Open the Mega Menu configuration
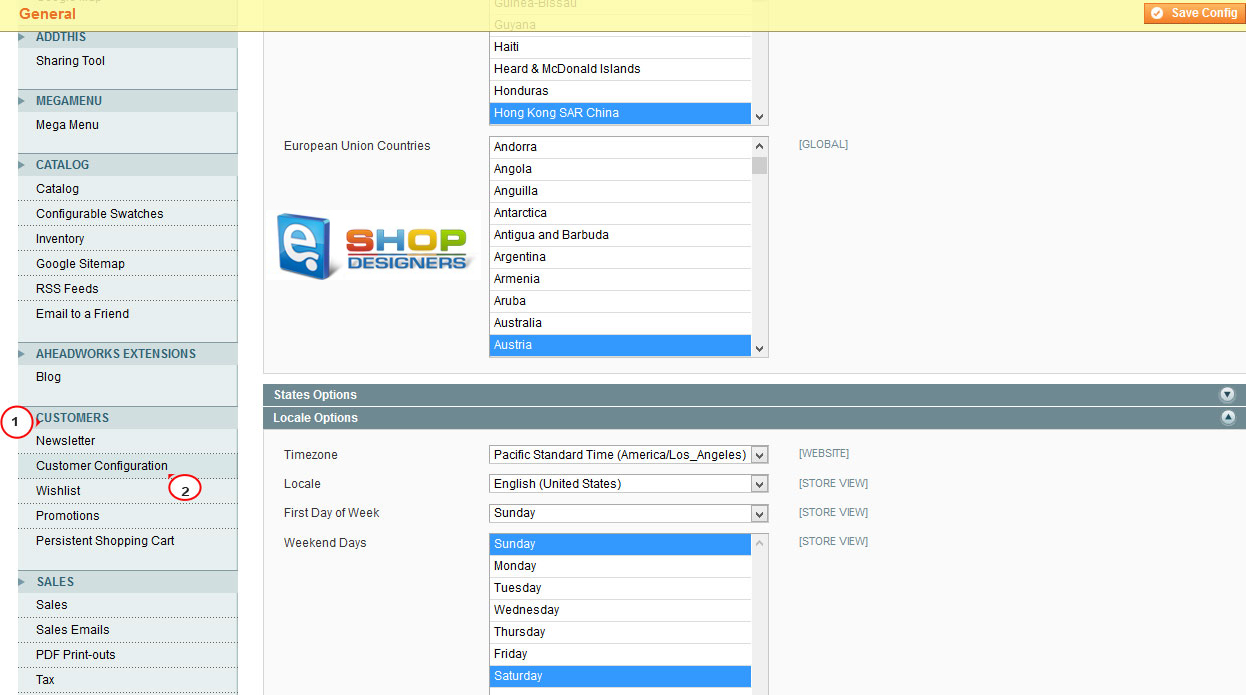 coord(67,125)
